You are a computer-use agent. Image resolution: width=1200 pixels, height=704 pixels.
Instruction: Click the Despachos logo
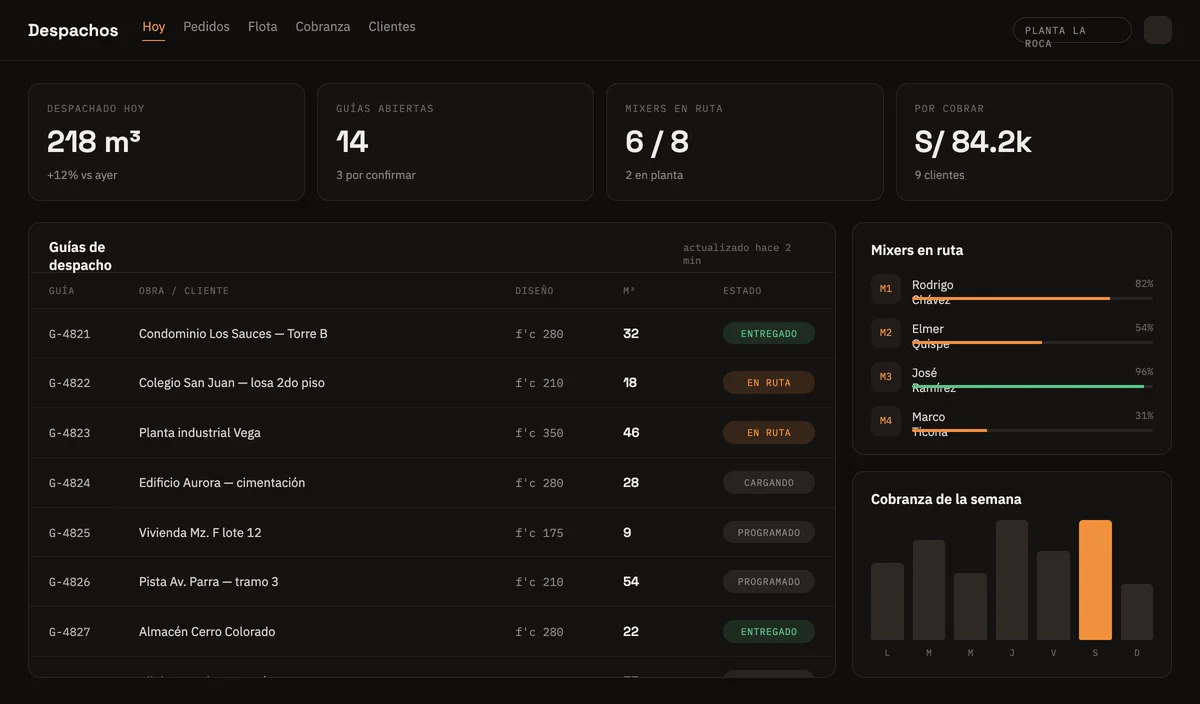click(x=73, y=30)
